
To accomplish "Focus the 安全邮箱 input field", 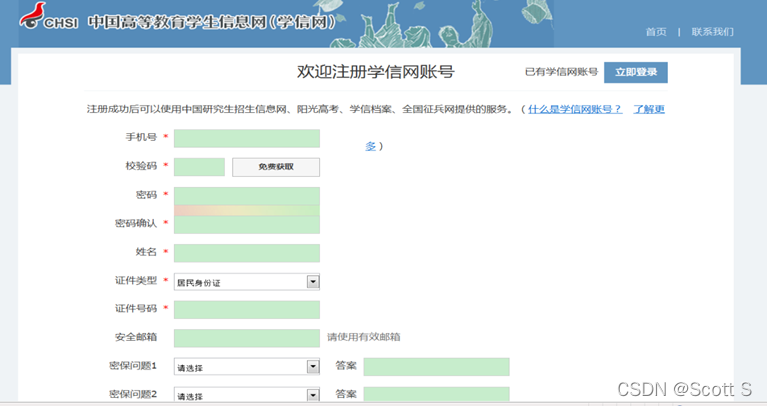I will [247, 338].
